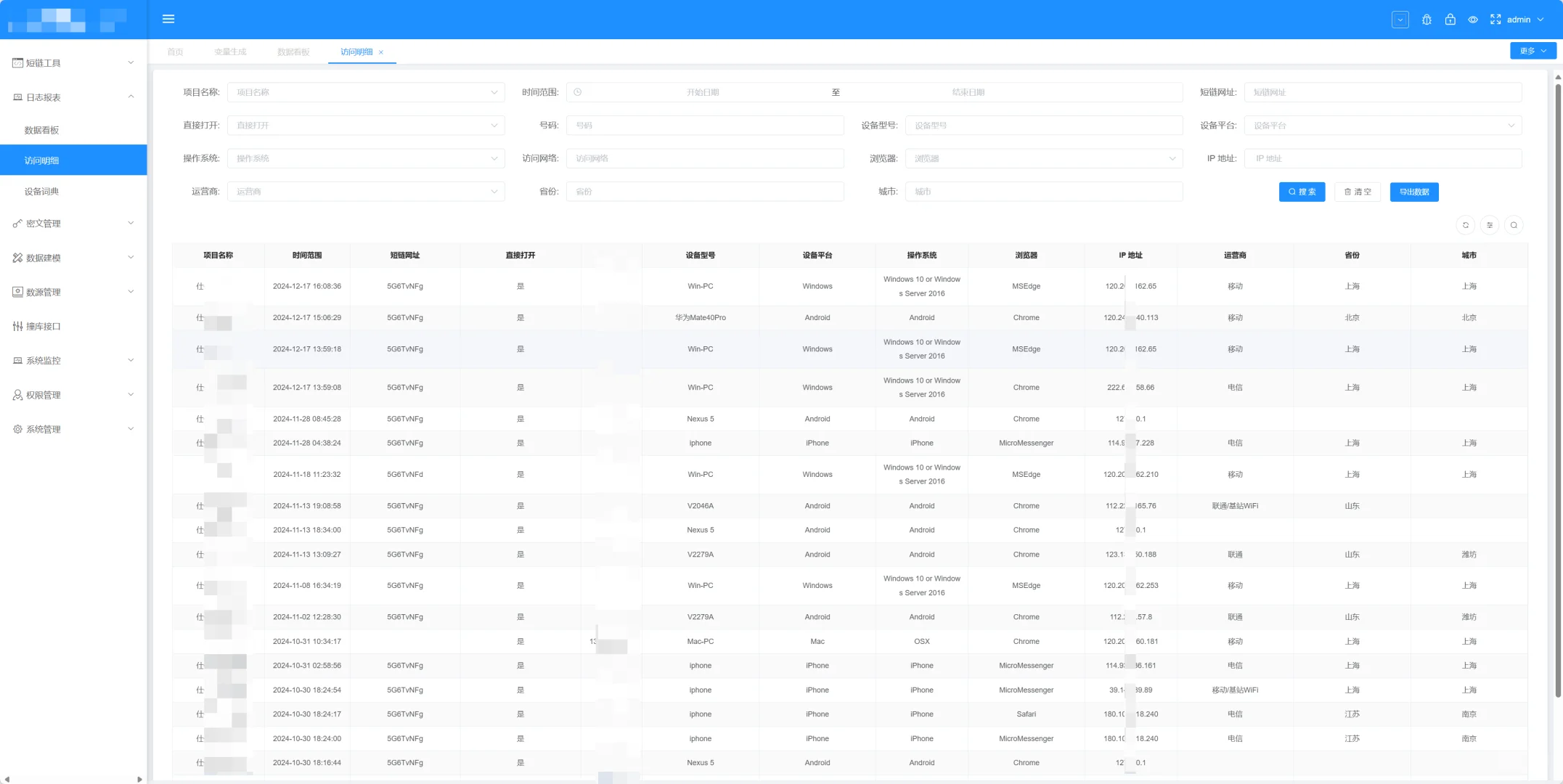Screen dimensions: 1563x784
Task: Toggle search panel with magnifier circle icon
Action: coord(1514,225)
